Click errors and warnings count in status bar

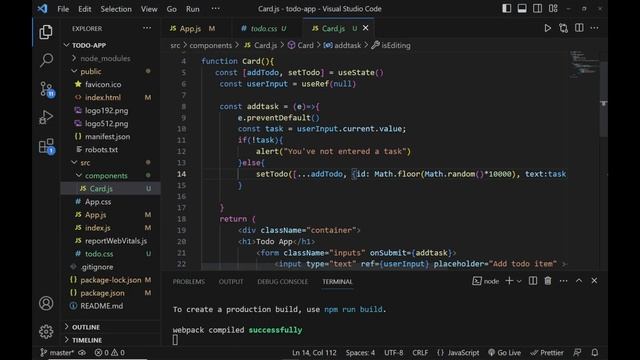(x=110, y=353)
